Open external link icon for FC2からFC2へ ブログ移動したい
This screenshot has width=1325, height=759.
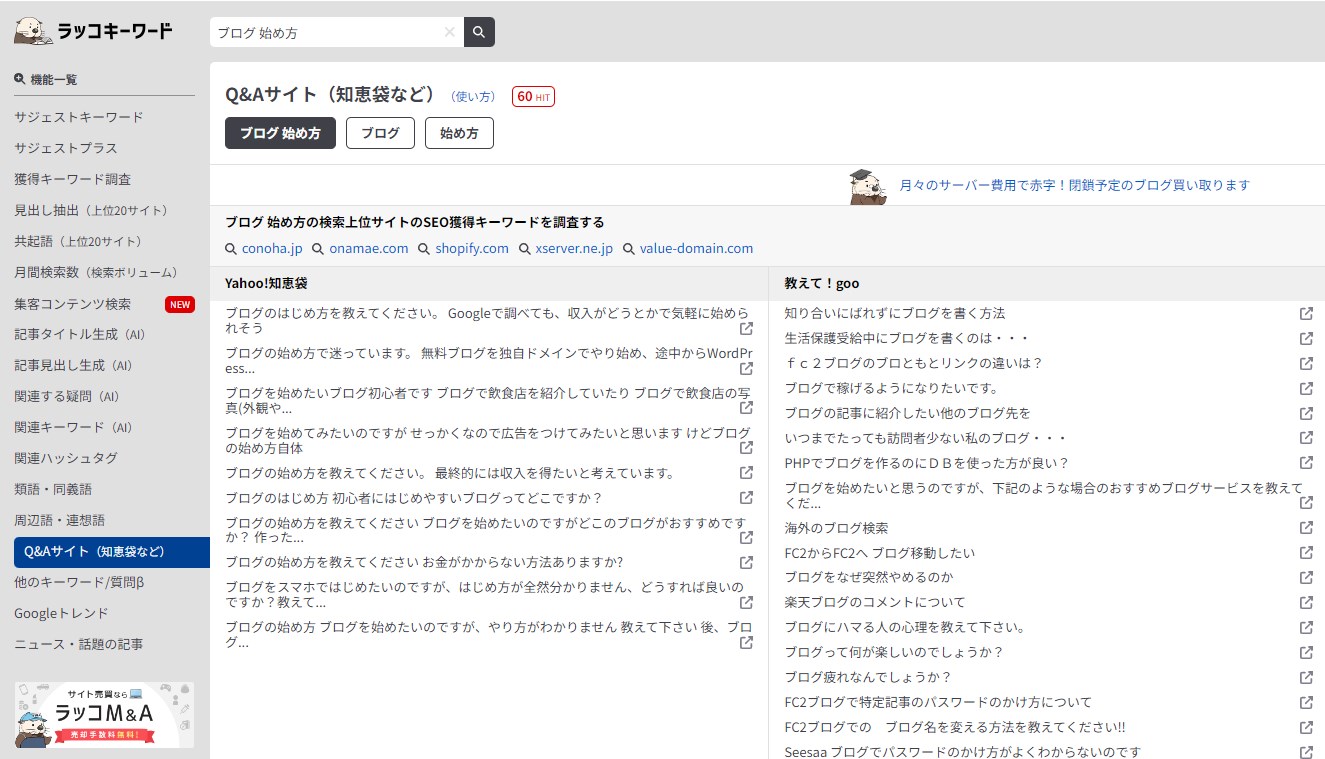(x=1306, y=553)
